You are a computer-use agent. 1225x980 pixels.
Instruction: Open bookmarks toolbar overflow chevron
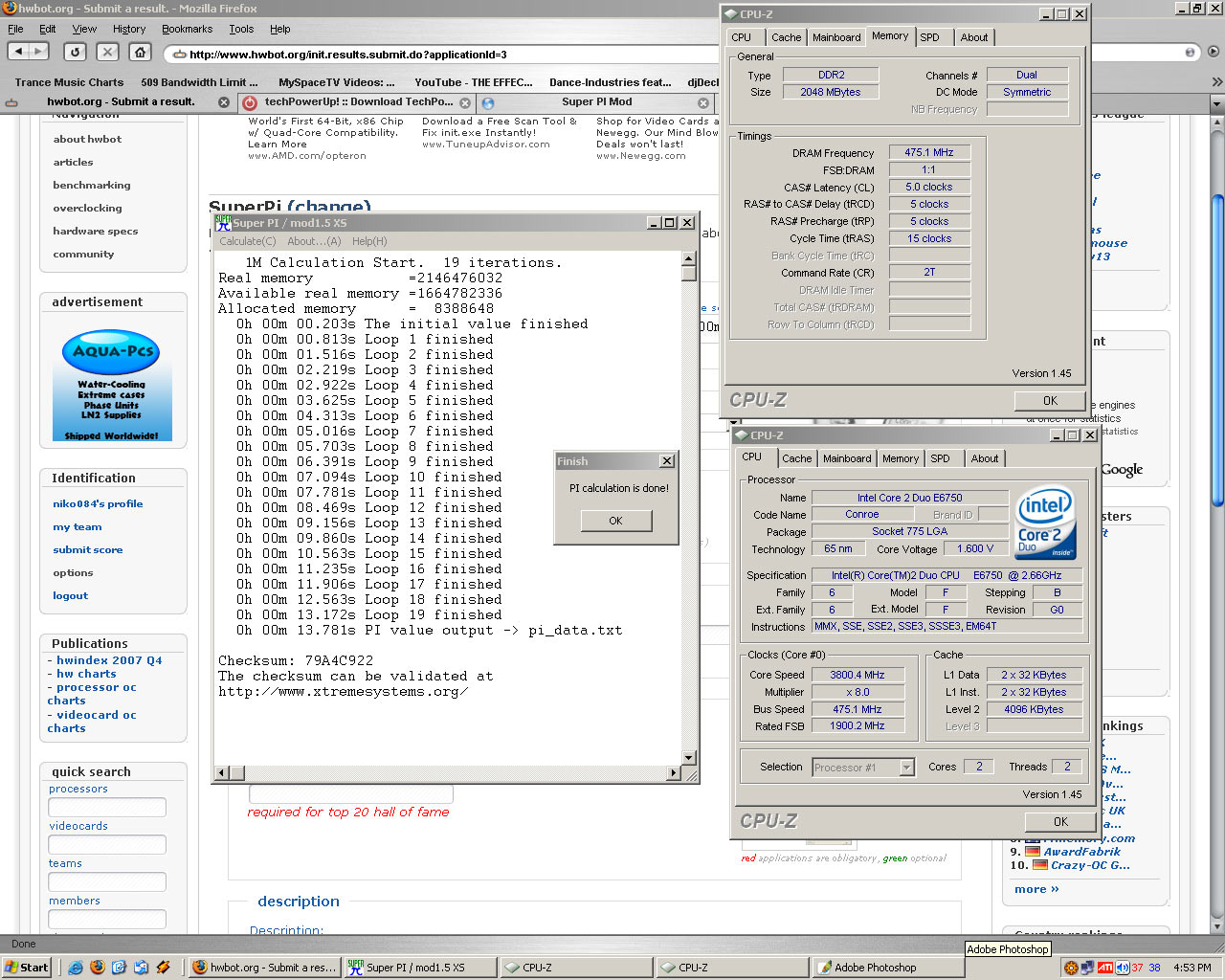coord(1217,82)
